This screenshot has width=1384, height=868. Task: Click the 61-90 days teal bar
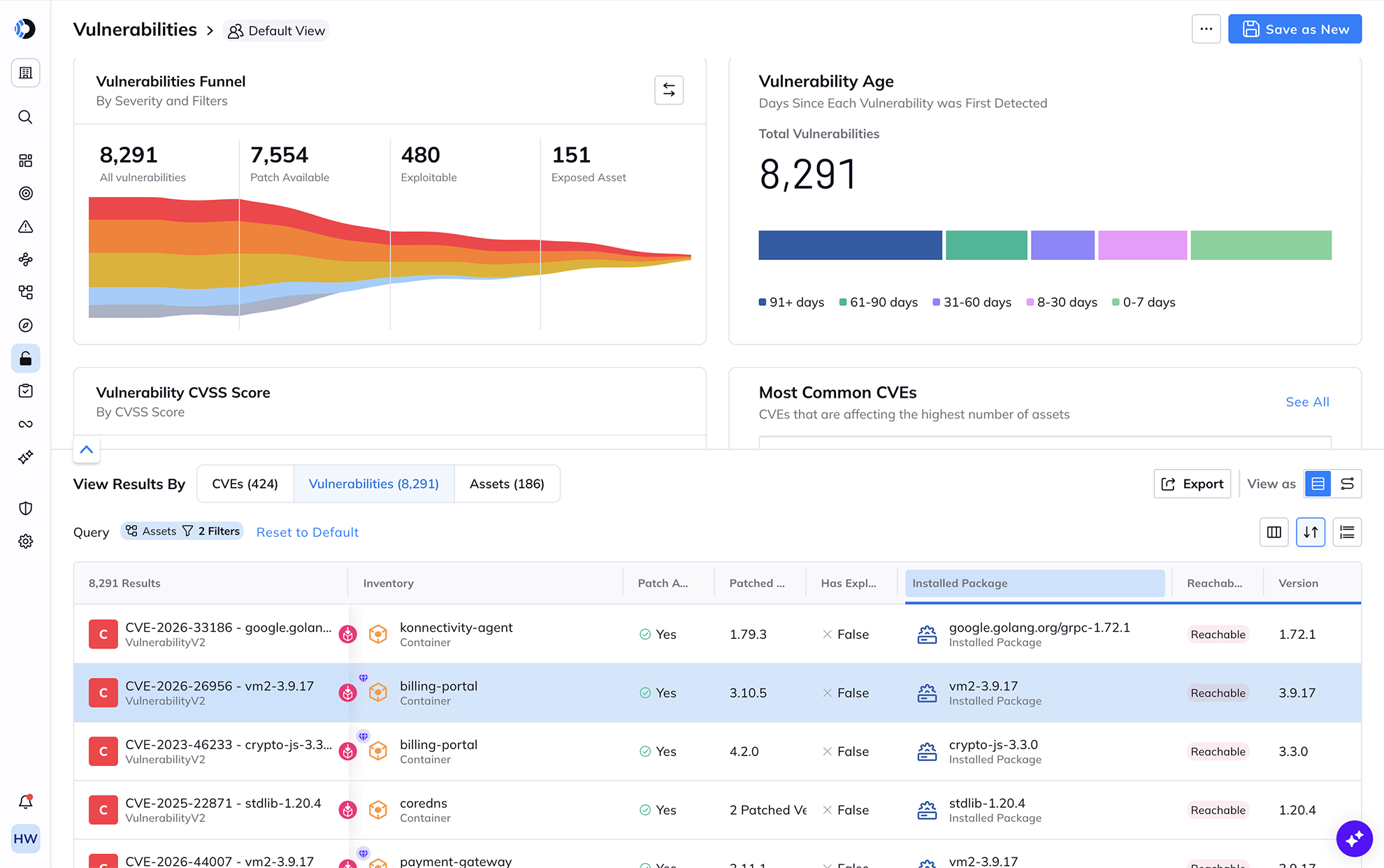986,245
